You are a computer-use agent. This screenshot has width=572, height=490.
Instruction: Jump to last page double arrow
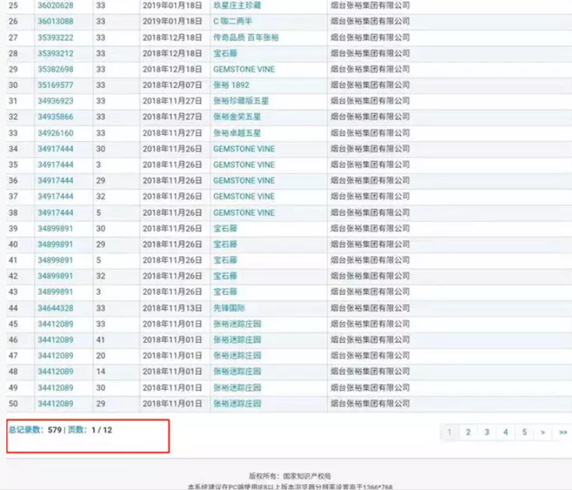563,432
